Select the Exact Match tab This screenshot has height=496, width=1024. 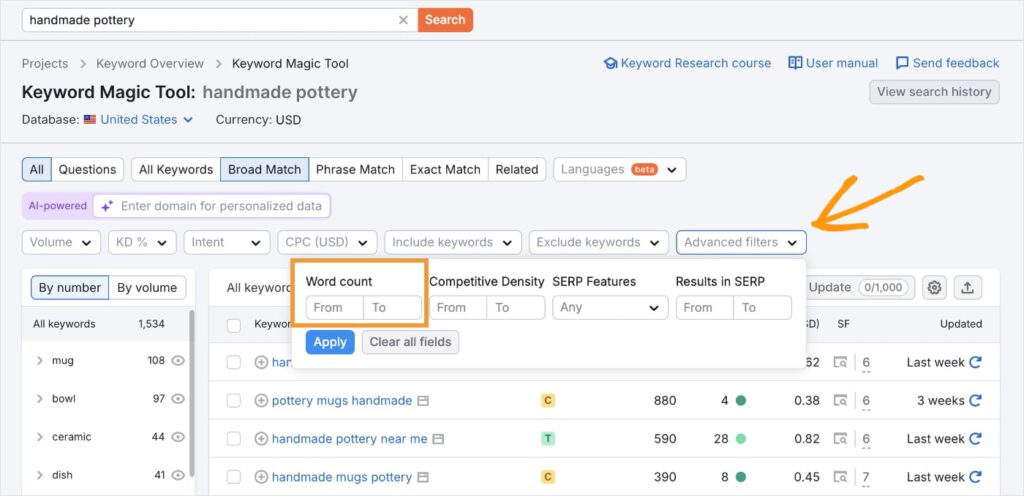445,170
